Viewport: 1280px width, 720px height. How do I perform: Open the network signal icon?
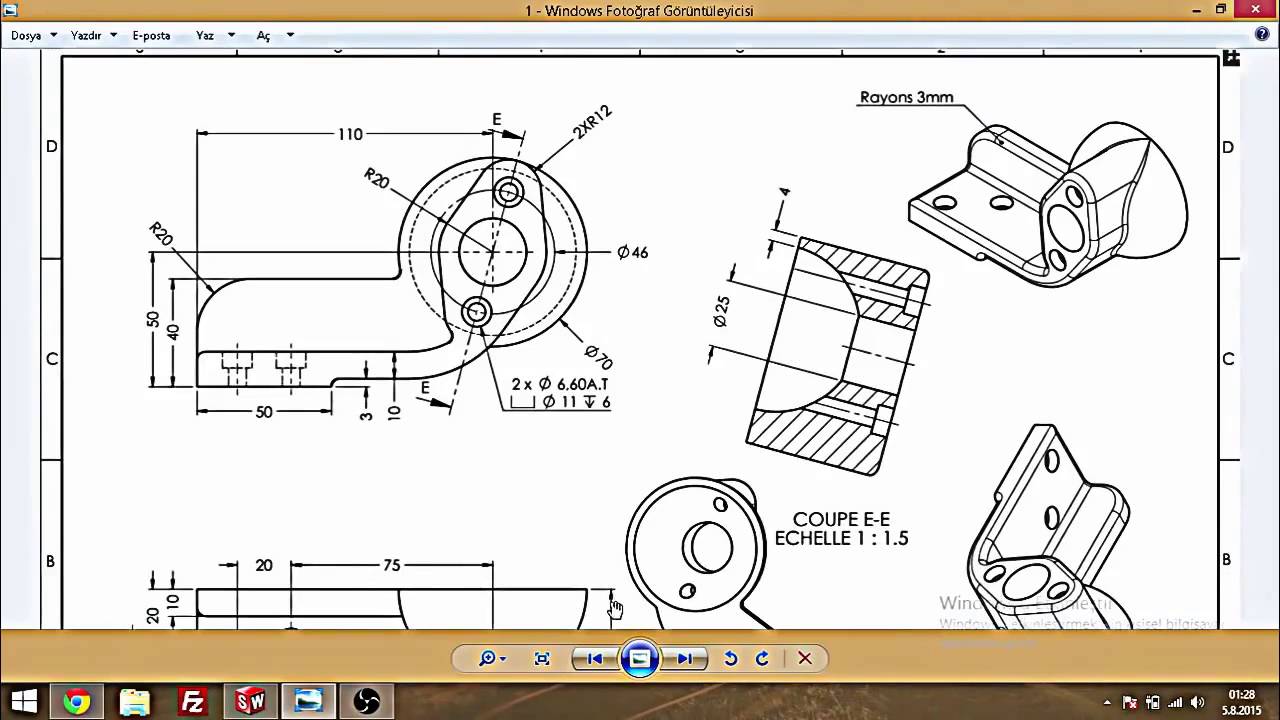[x=1175, y=702]
